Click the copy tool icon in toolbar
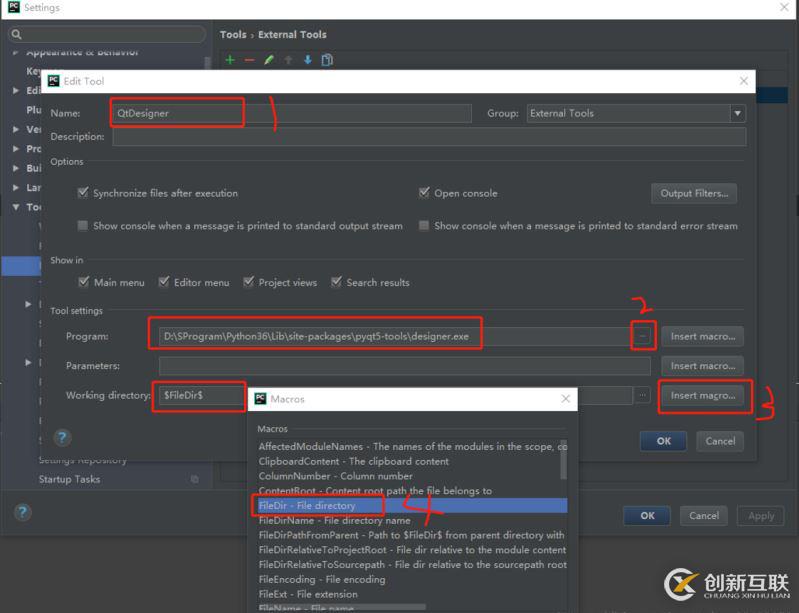799x613 pixels. click(325, 60)
